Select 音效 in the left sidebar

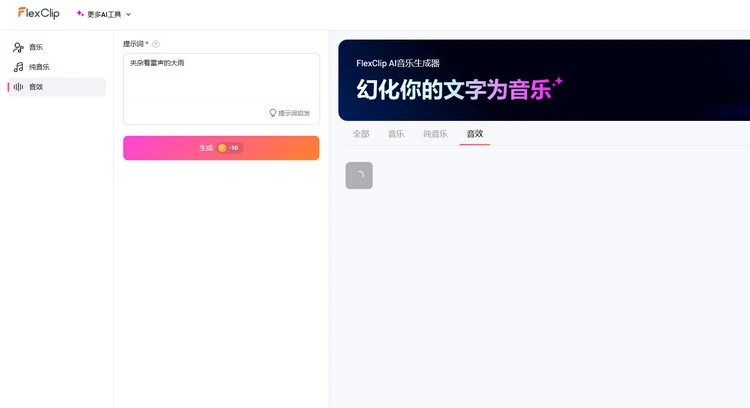(x=56, y=87)
